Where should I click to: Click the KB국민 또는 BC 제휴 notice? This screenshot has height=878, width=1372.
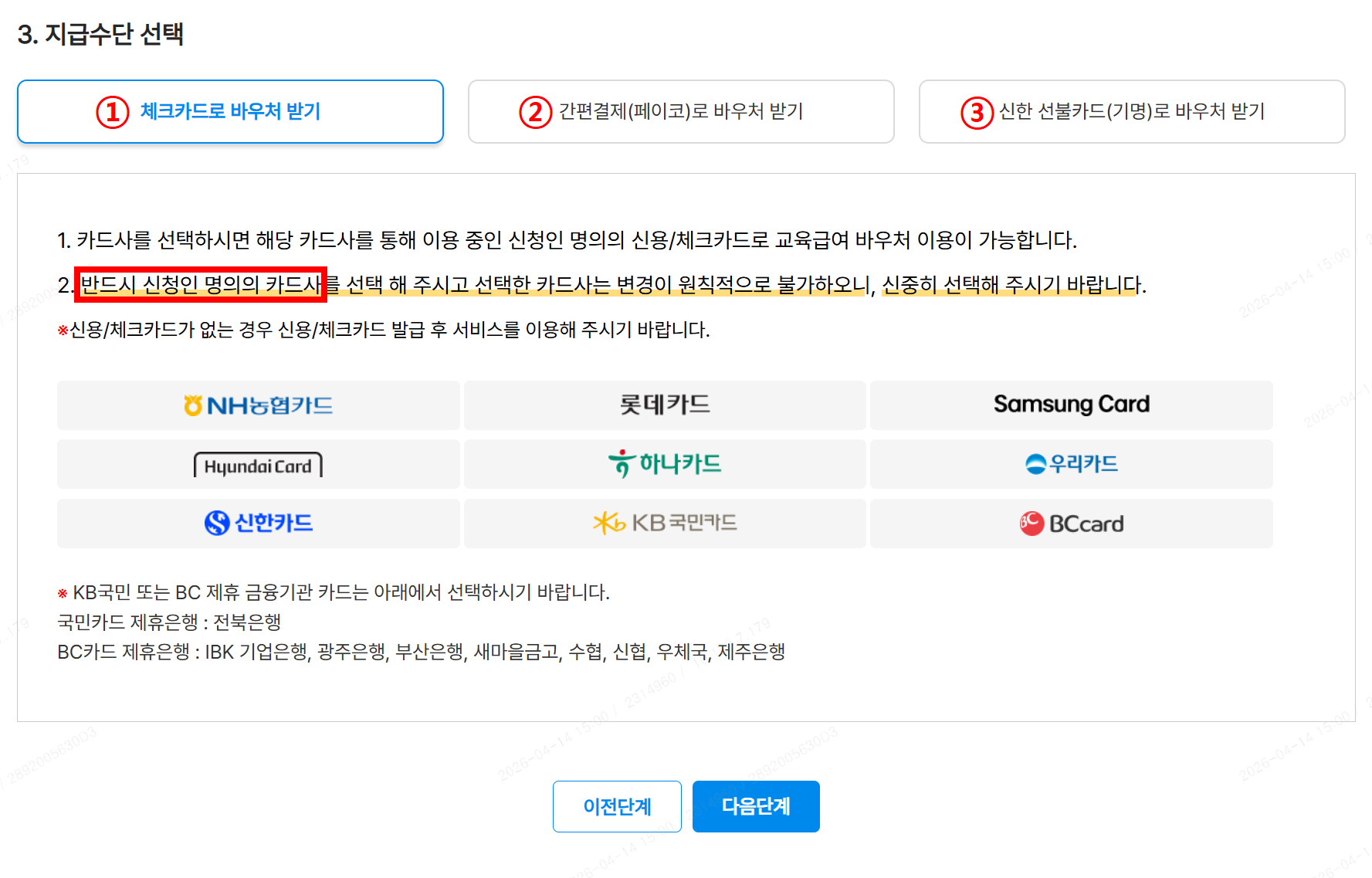point(334,592)
